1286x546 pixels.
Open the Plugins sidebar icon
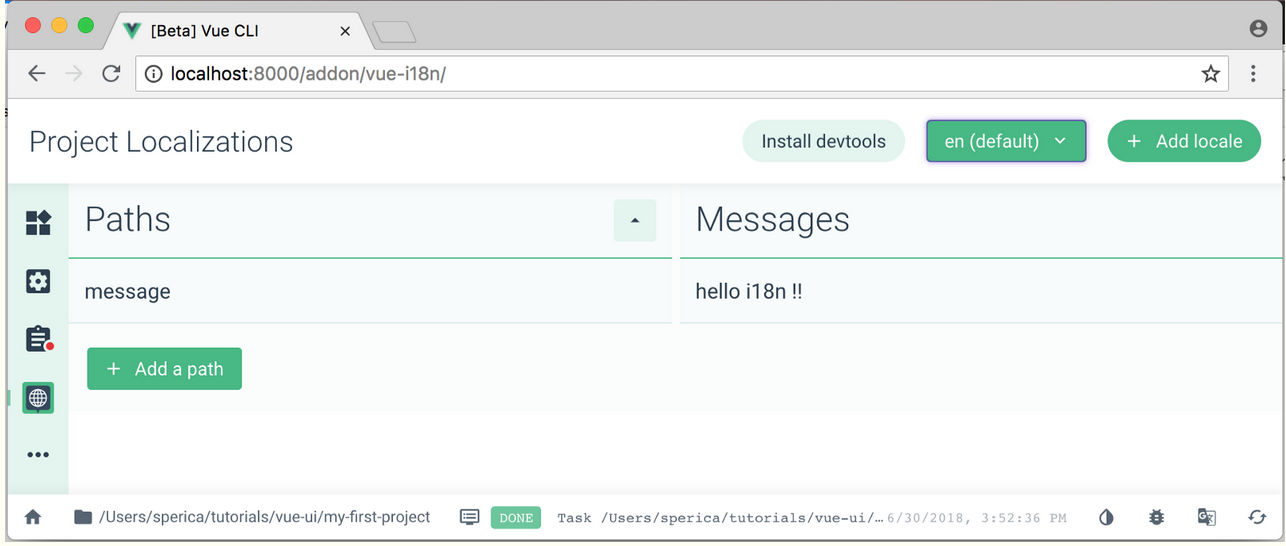(38, 223)
